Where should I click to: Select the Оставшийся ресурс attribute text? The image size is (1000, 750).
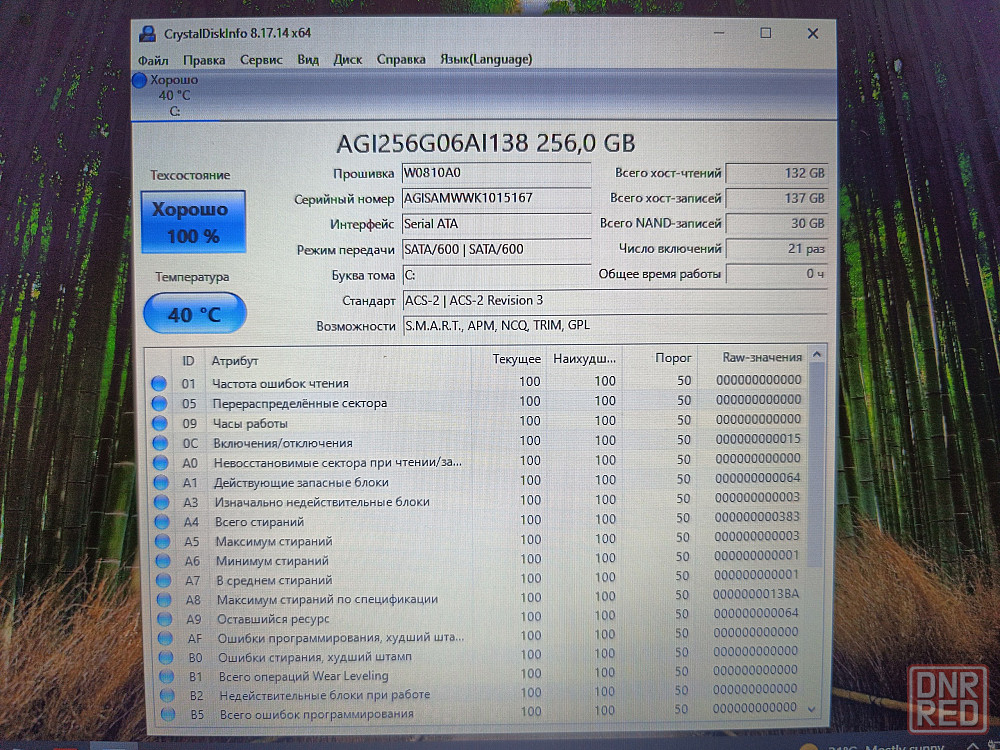pos(273,619)
